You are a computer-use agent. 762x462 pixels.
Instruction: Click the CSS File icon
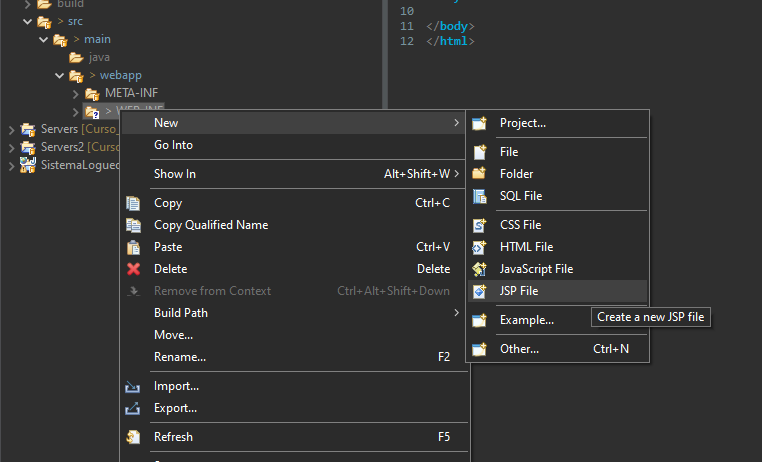pos(480,225)
